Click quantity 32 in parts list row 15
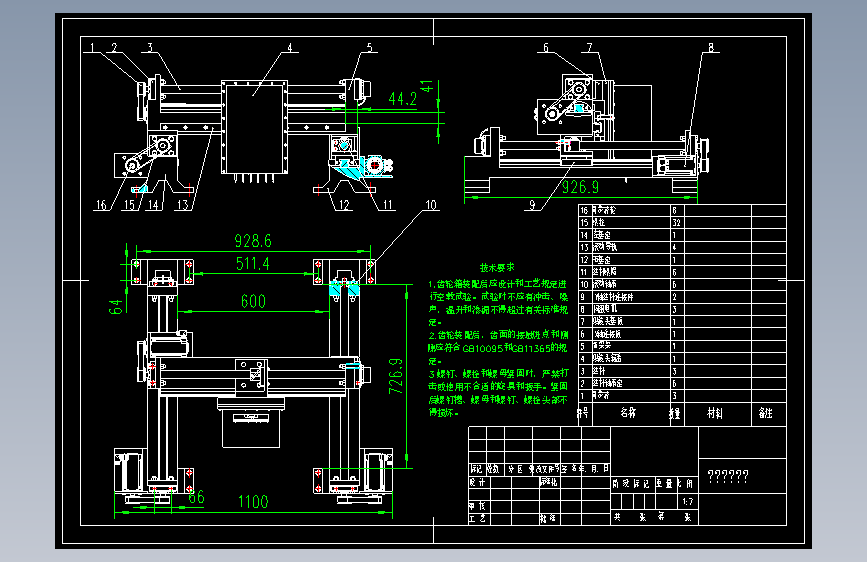The image size is (867, 562). 676,222
